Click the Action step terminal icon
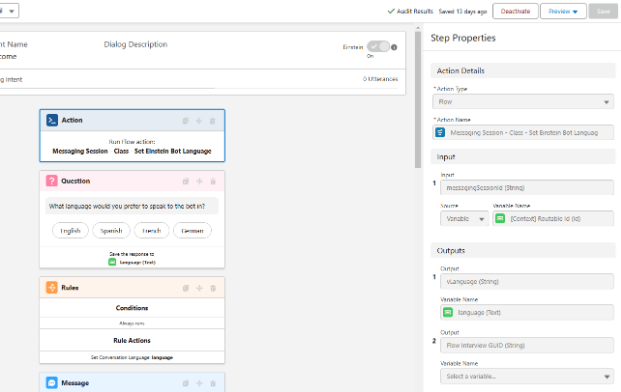The width and height of the screenshot is (621, 392). 52,120
